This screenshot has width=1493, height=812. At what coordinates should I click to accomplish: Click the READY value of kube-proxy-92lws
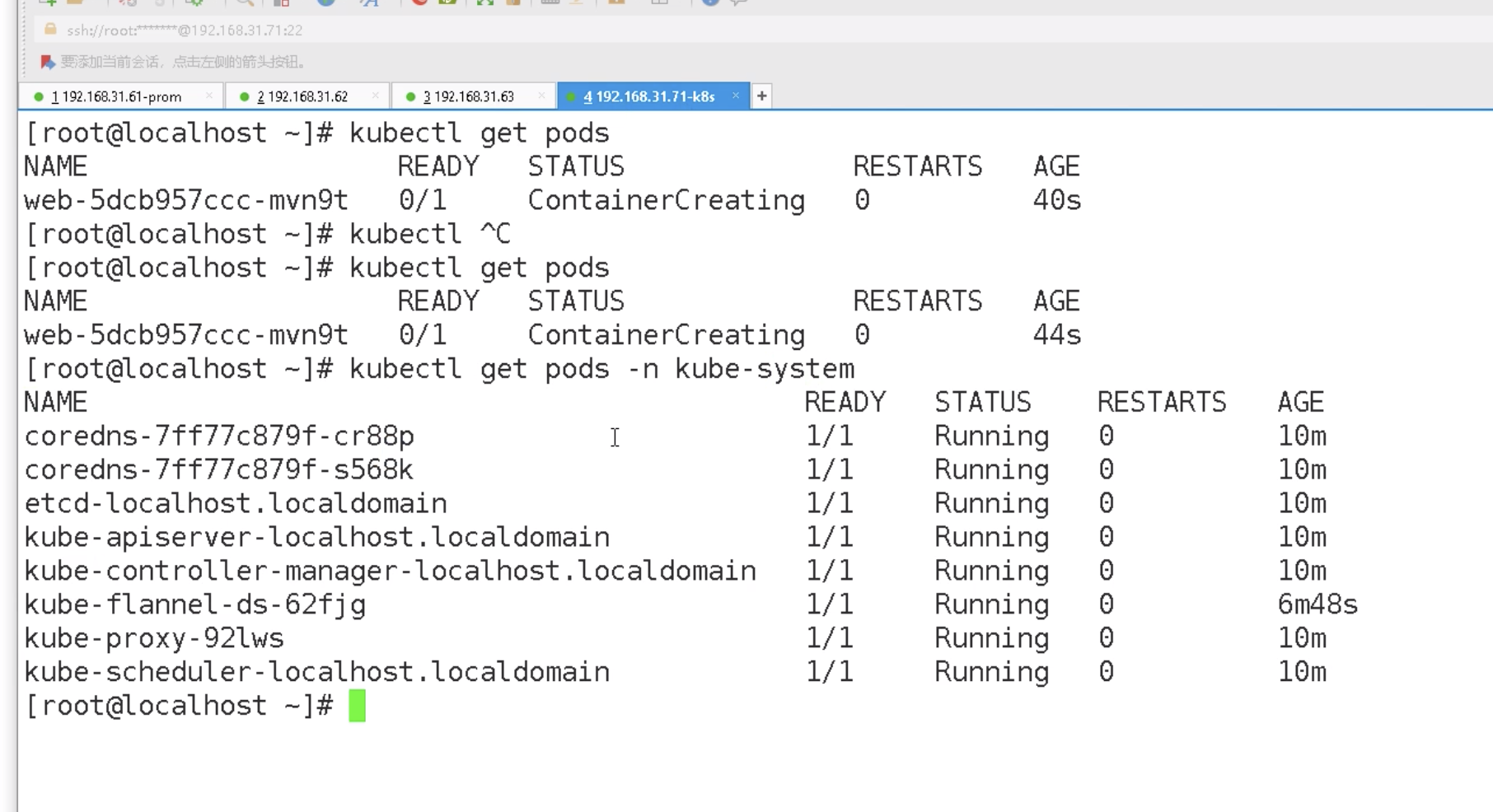[830, 638]
